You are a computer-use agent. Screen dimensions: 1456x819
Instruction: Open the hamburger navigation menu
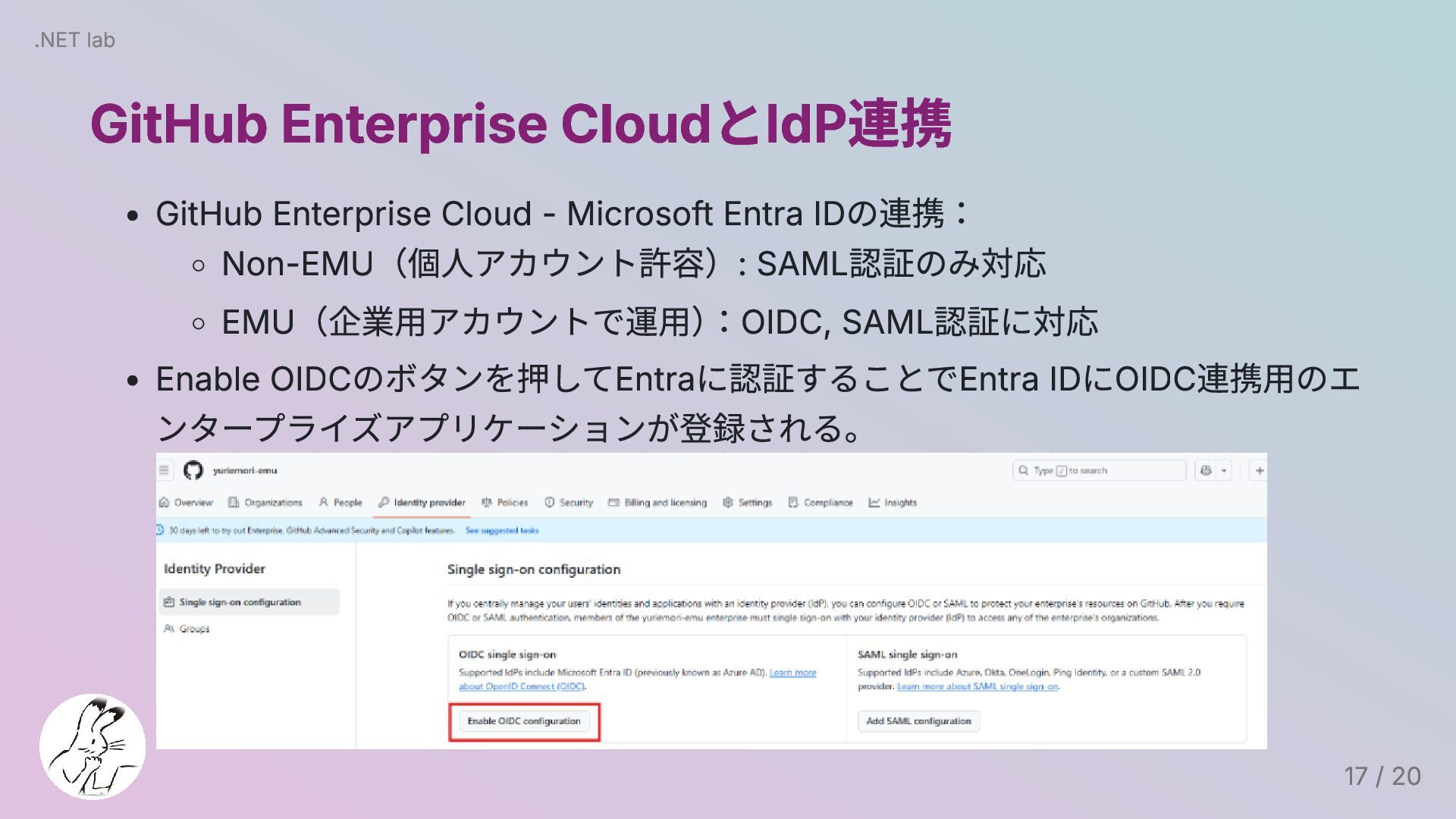164,470
